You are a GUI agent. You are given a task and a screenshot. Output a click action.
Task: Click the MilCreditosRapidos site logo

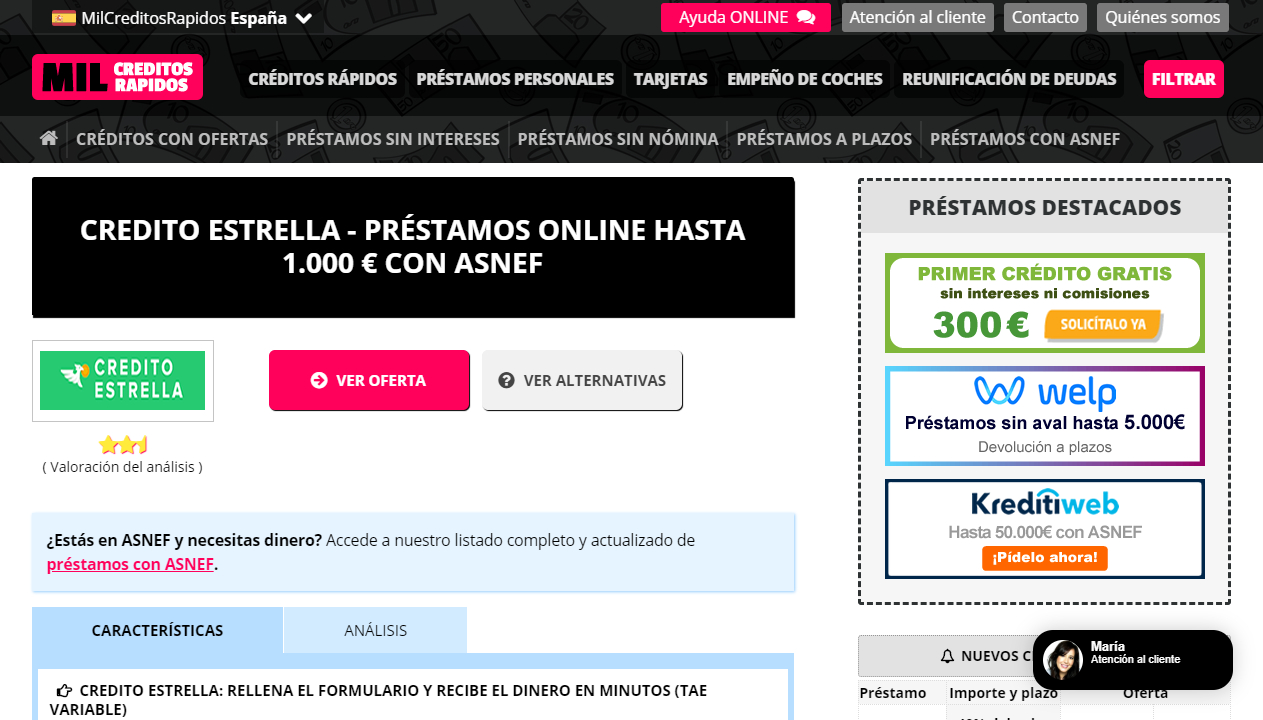click(117, 77)
